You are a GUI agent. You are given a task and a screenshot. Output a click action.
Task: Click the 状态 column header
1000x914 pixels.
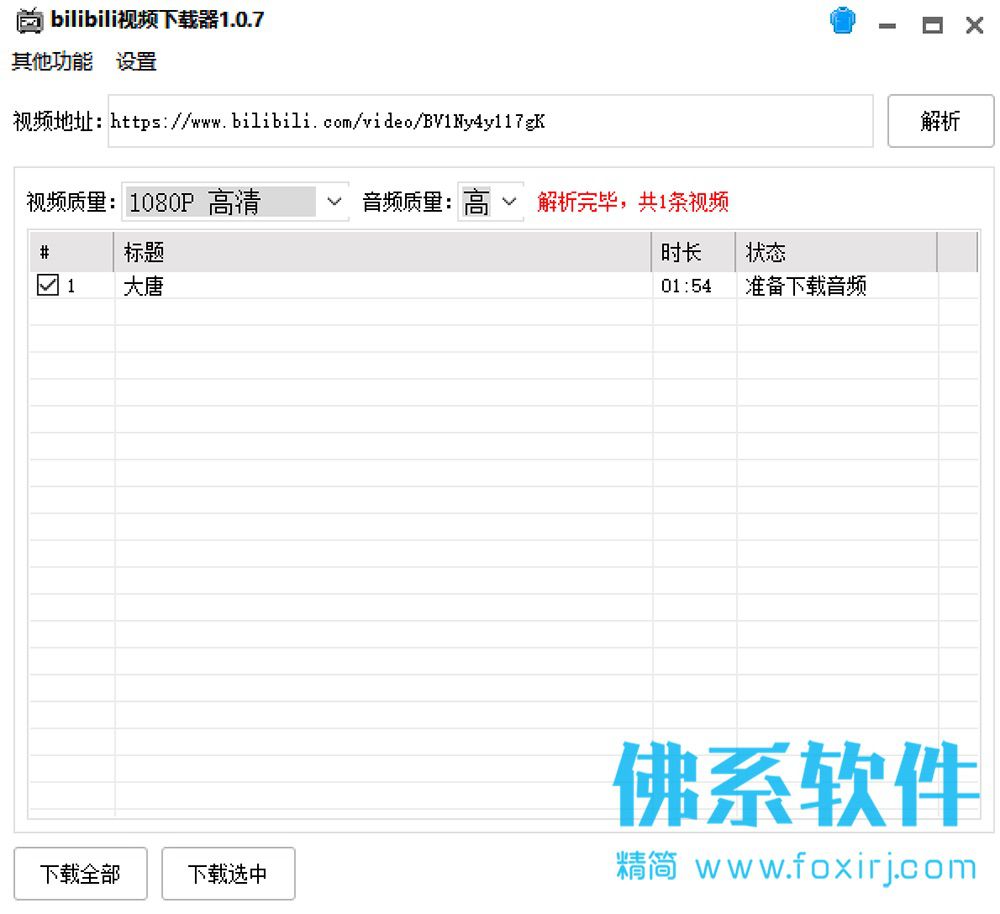point(836,252)
